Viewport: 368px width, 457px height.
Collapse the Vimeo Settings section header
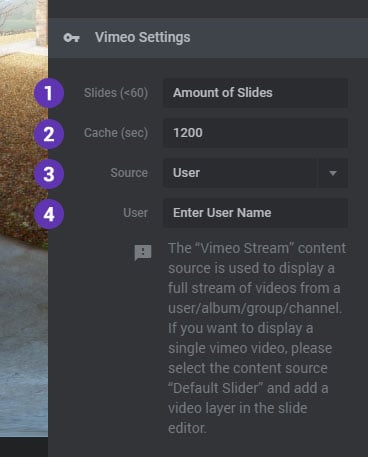[x=208, y=38]
